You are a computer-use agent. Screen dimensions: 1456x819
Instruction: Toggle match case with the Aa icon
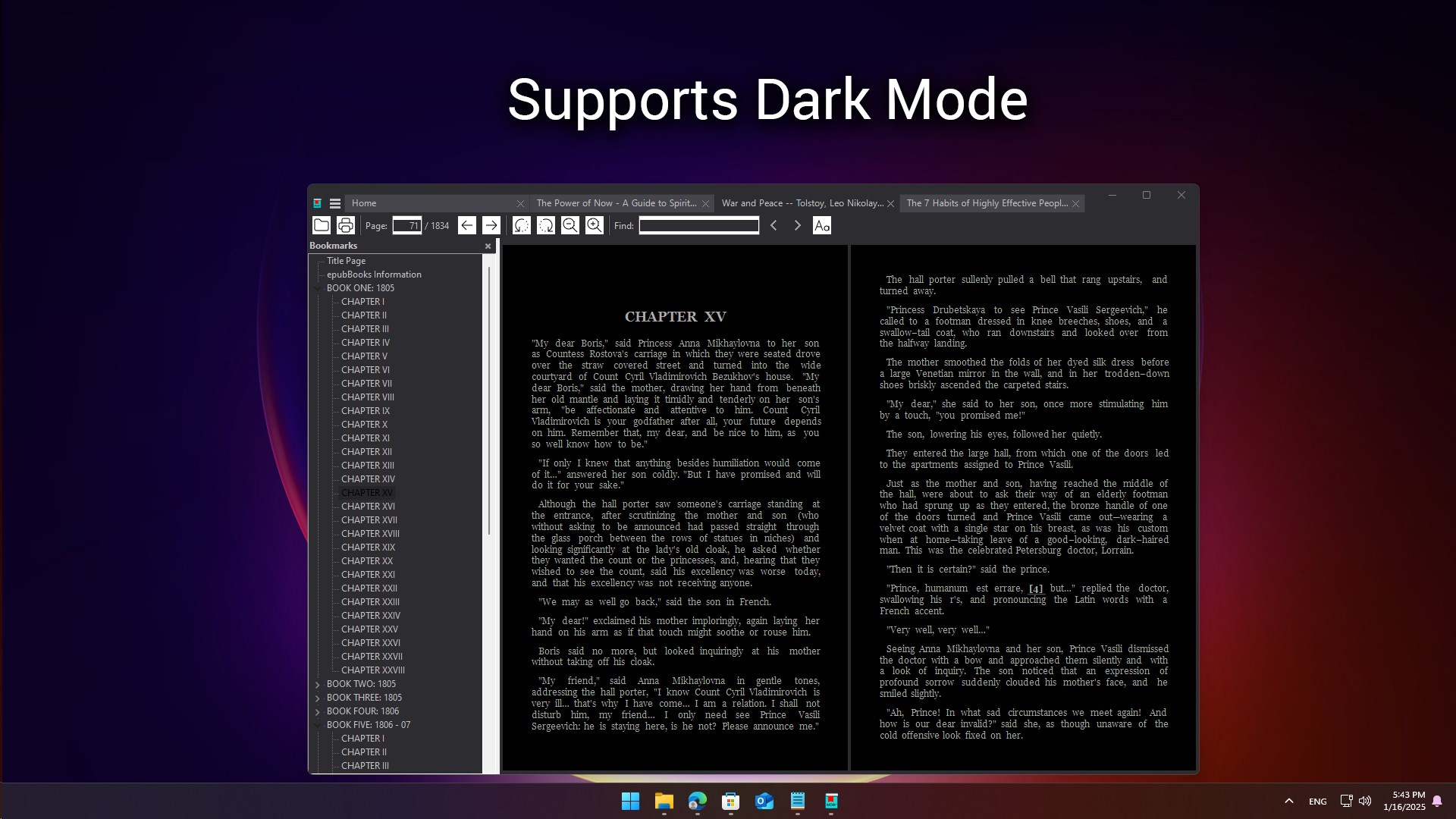(x=822, y=225)
